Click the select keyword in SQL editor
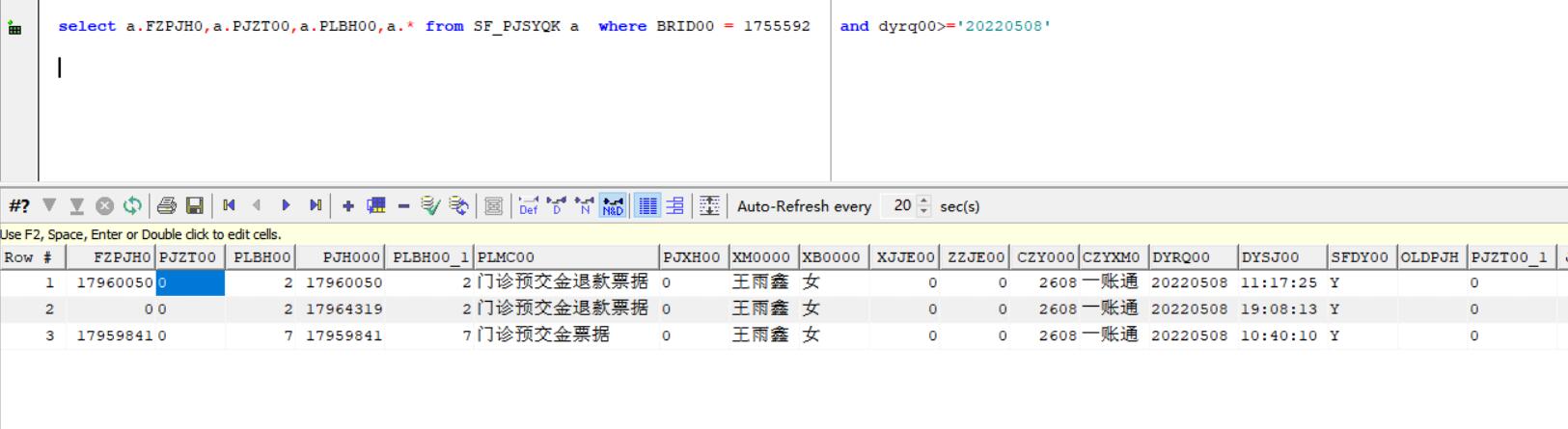This screenshot has height=429, width=1568. 87,26
